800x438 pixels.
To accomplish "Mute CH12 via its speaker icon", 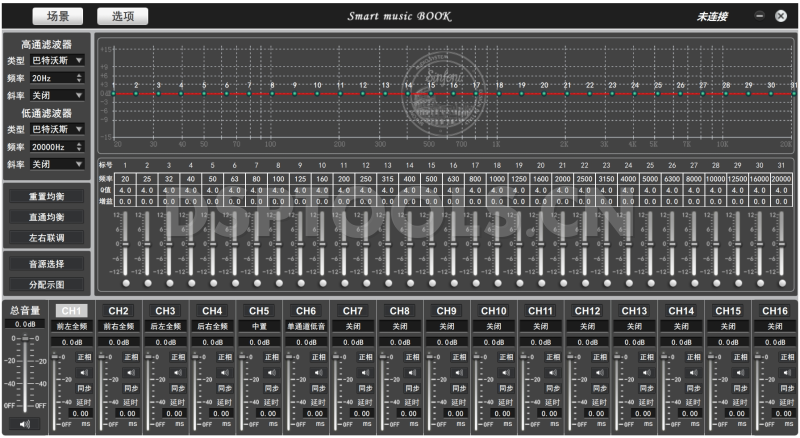I will click(599, 371).
